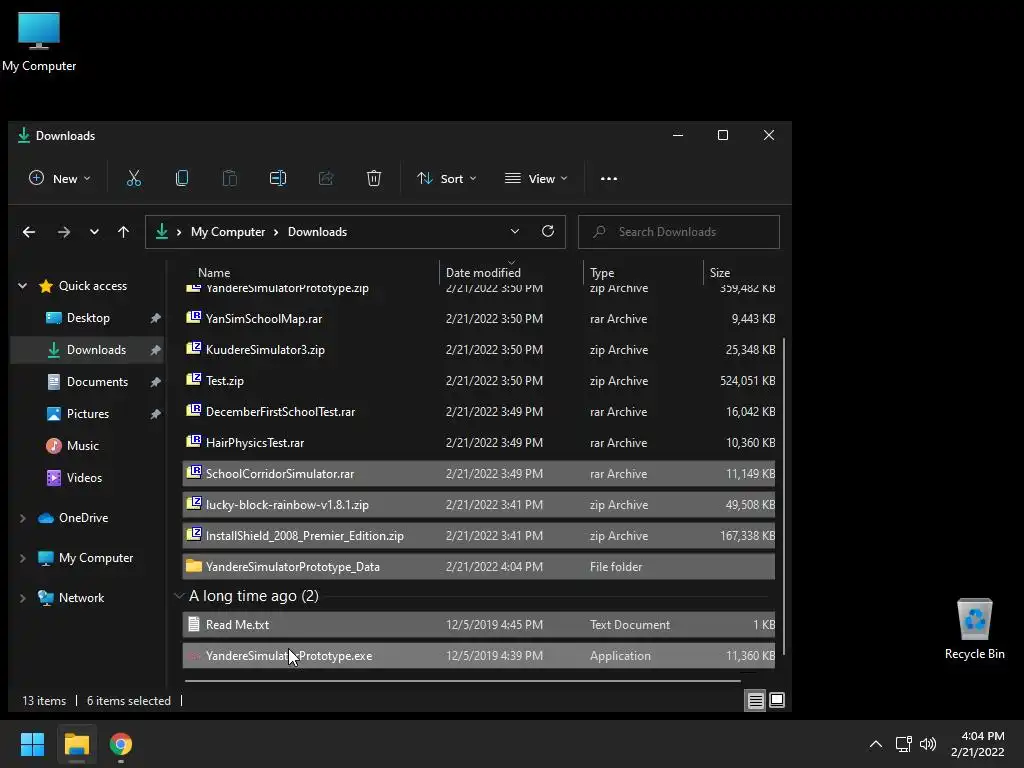Viewport: 1024px width, 768px height.
Task: Open the taskbar clock and date
Action: pos(978,744)
